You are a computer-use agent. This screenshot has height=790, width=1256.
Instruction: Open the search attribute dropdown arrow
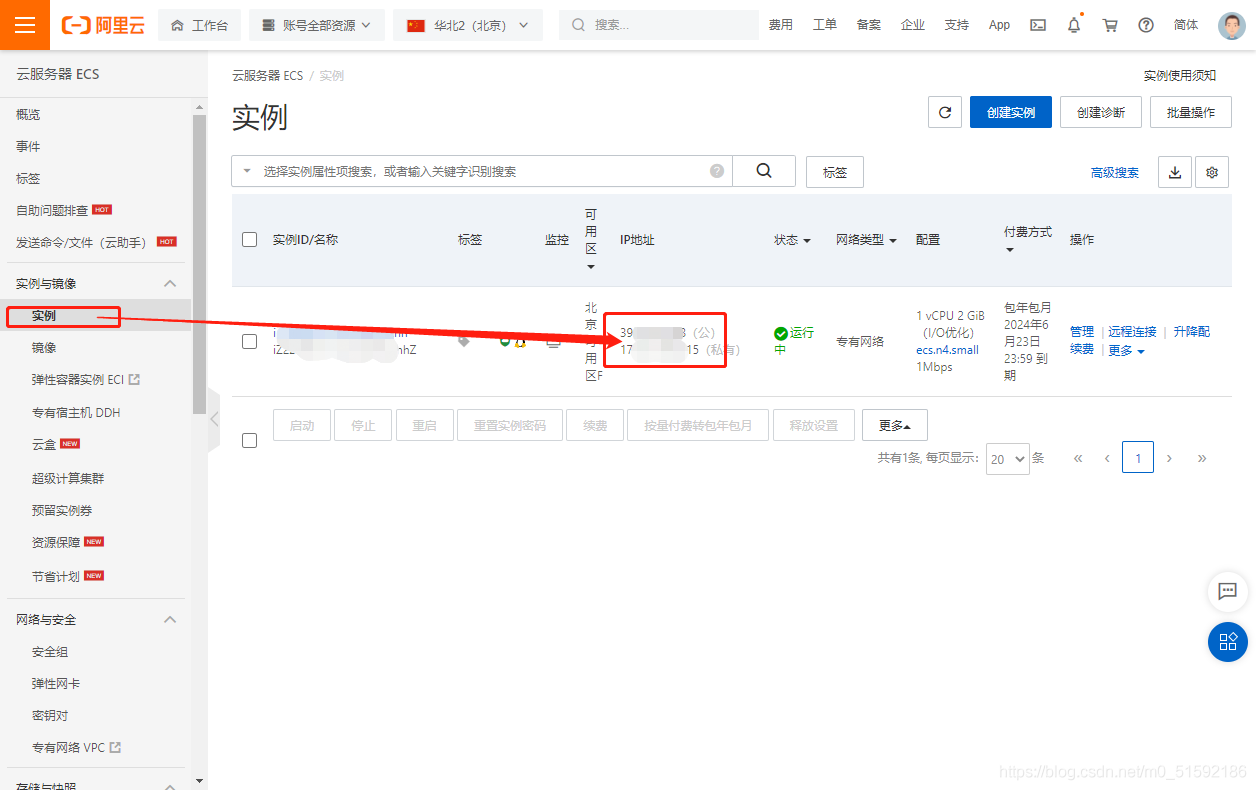tap(247, 171)
